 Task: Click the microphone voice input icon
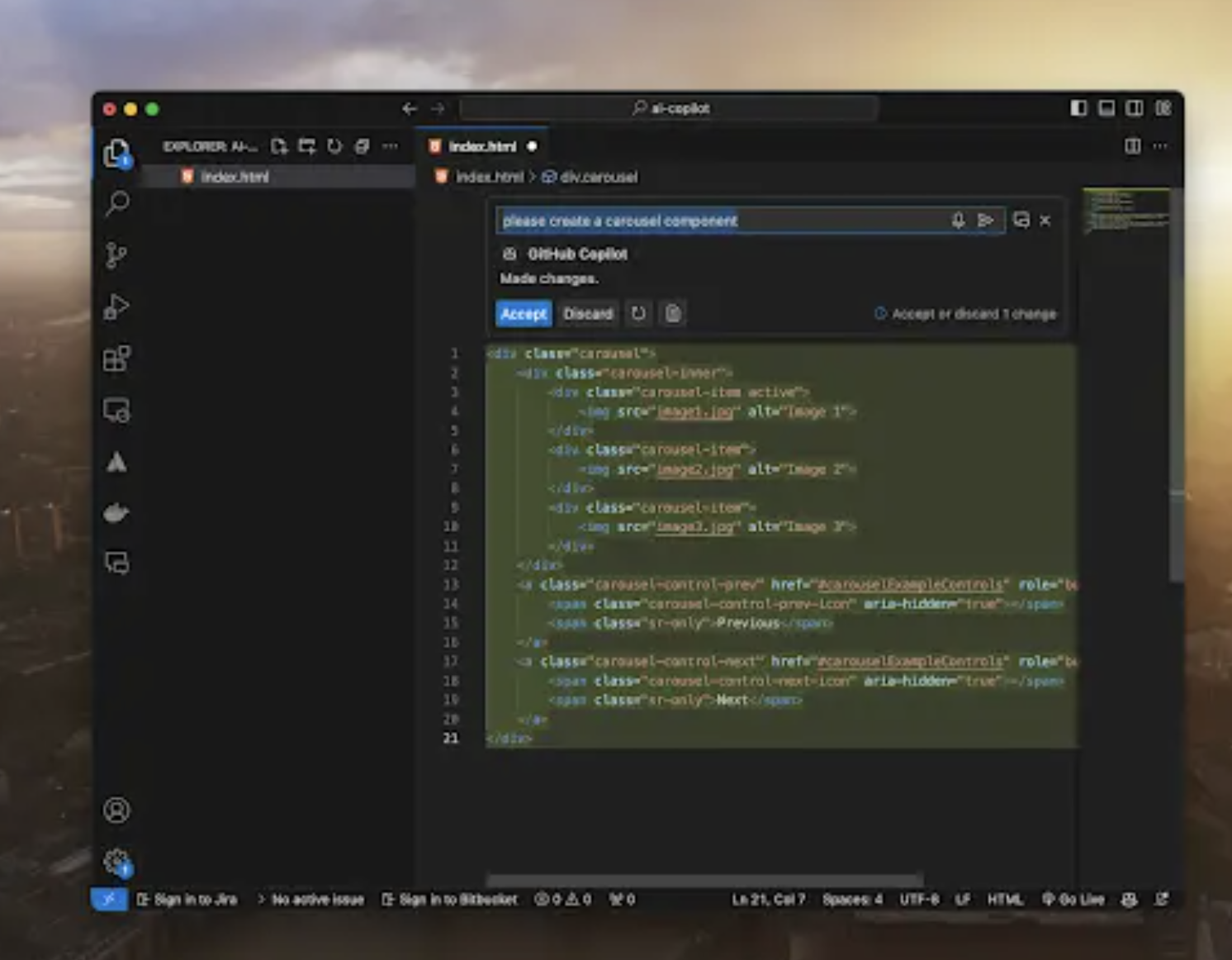(958, 221)
